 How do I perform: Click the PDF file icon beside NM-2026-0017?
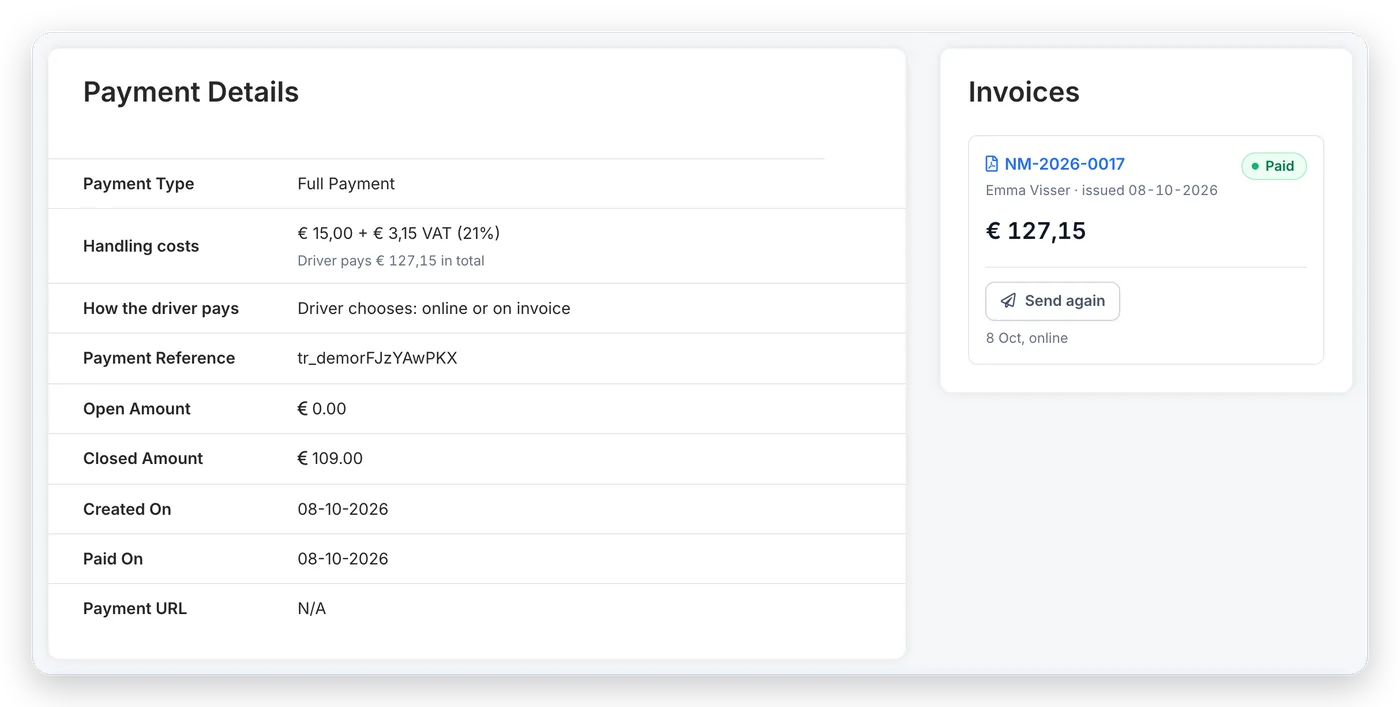pos(992,164)
